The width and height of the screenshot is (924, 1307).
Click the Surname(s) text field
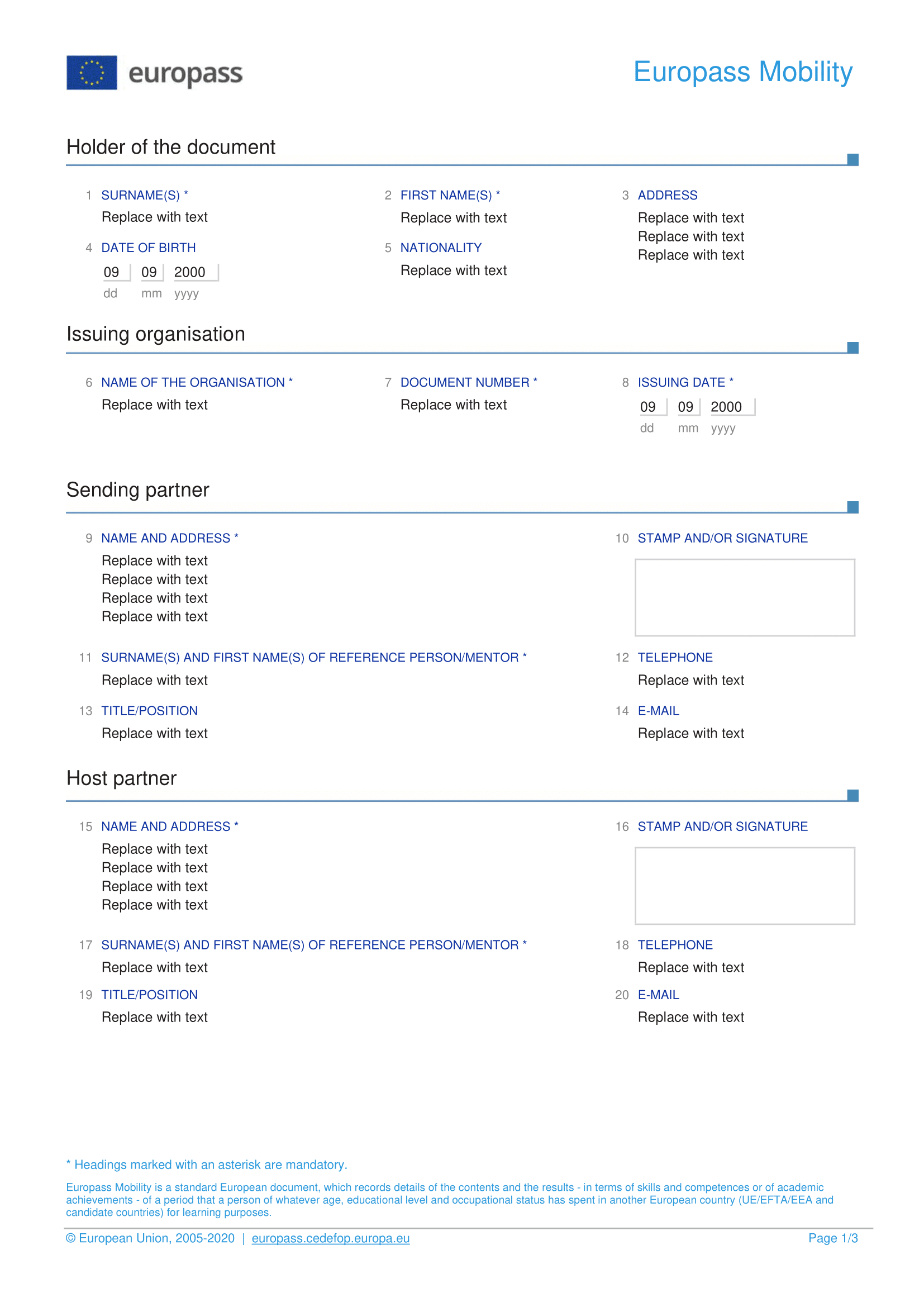coord(155,217)
